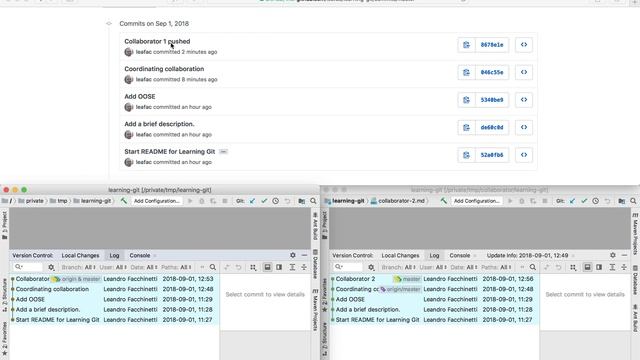
Task: Select Log tab in collaborator window
Action: 434,256
